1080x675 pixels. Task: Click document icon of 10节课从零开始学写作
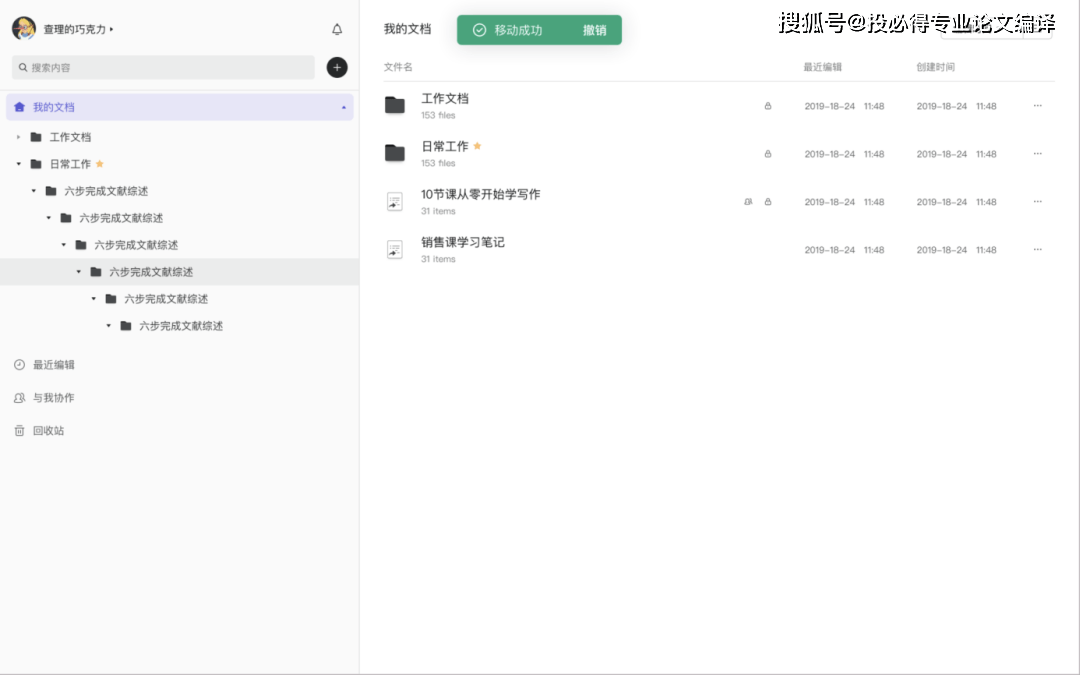point(395,202)
